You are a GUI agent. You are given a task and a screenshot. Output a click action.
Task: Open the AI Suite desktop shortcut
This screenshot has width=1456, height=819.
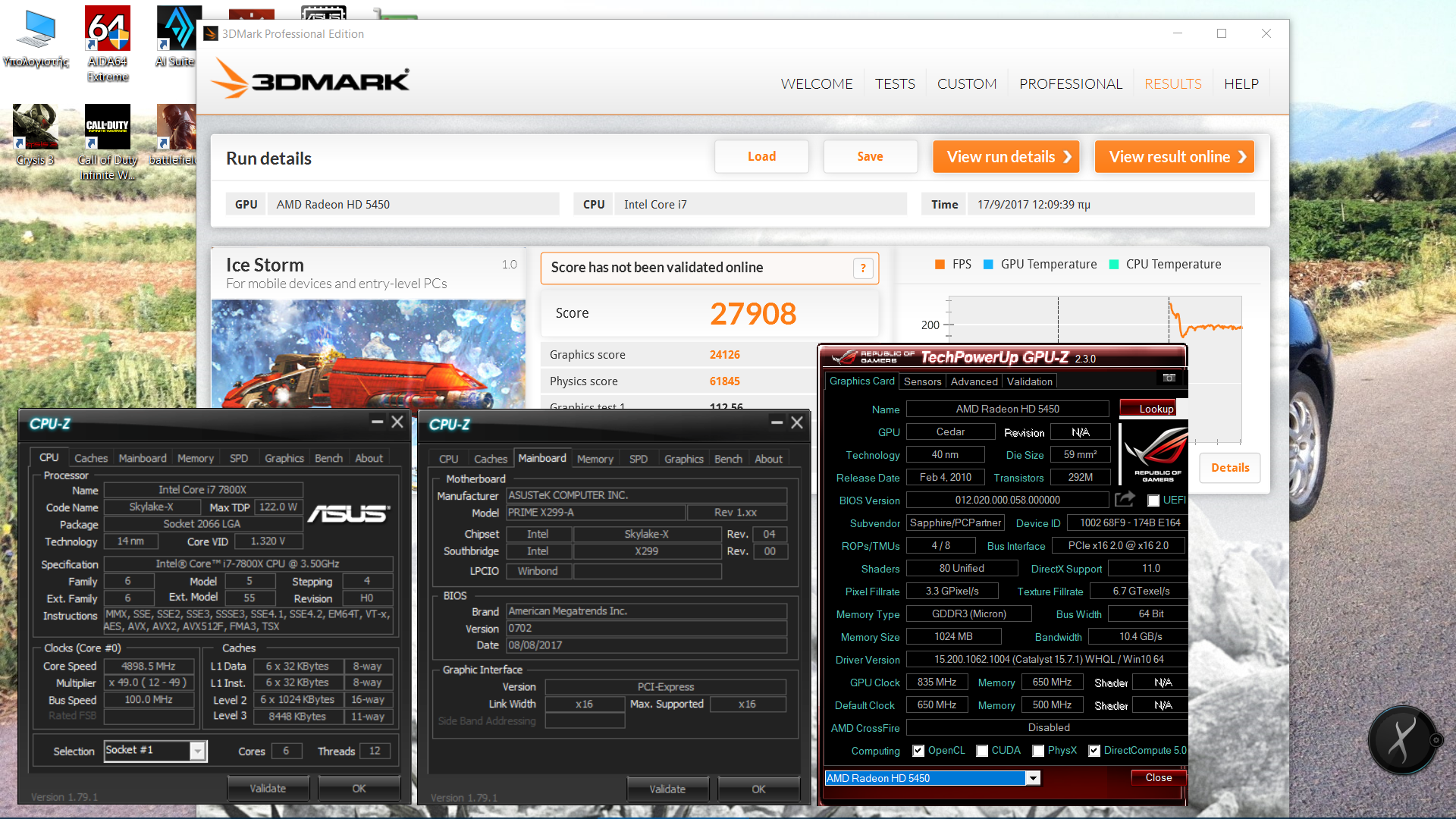click(176, 36)
